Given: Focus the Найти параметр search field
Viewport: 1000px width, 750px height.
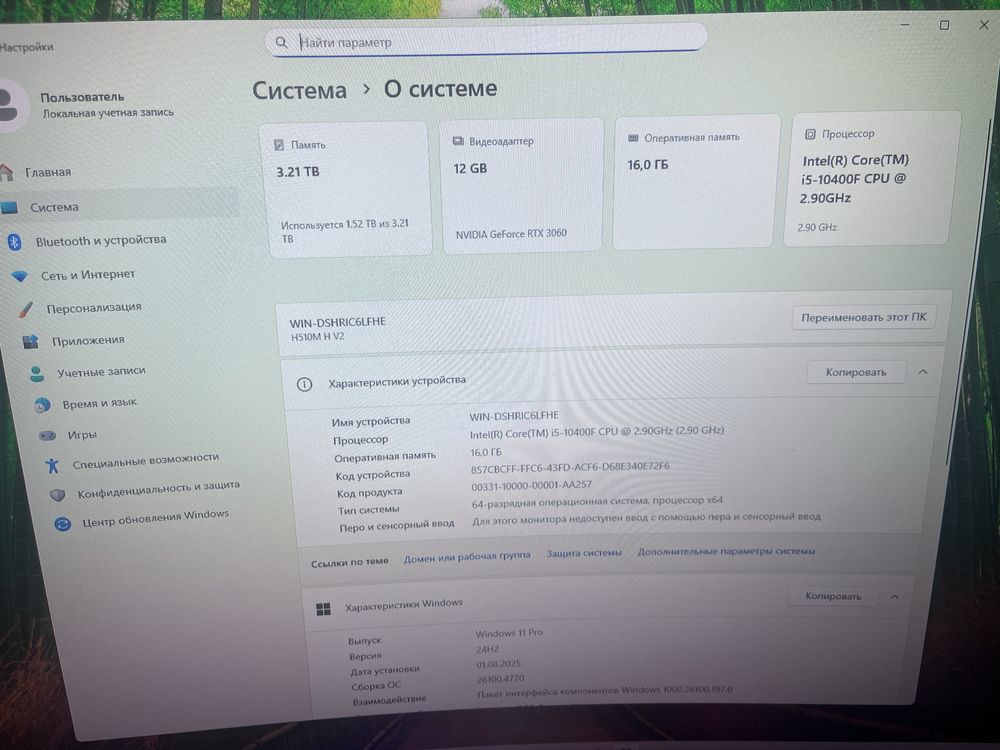Looking at the screenshot, I should pyautogui.click(x=488, y=41).
